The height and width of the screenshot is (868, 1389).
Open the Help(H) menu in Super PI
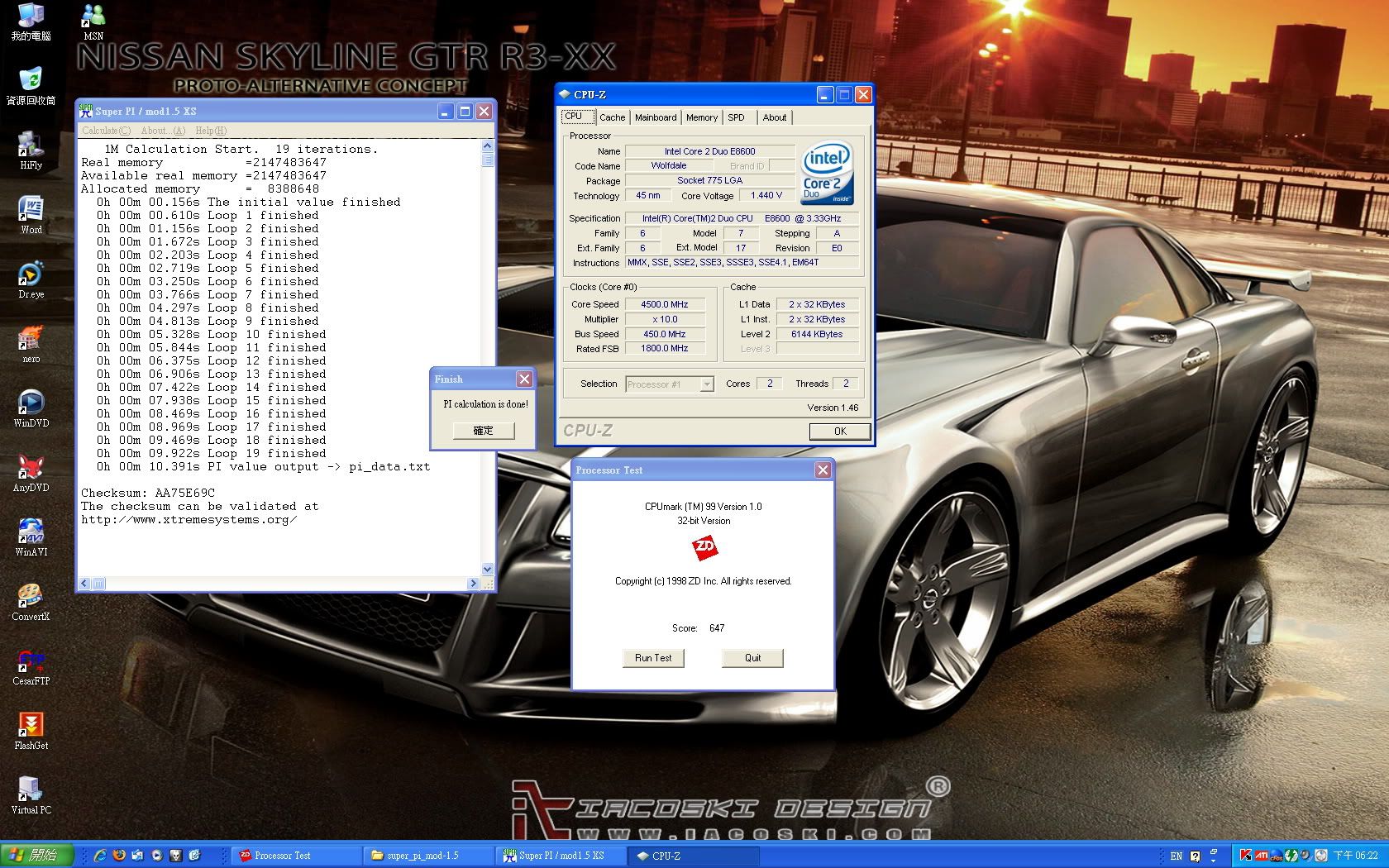211,131
